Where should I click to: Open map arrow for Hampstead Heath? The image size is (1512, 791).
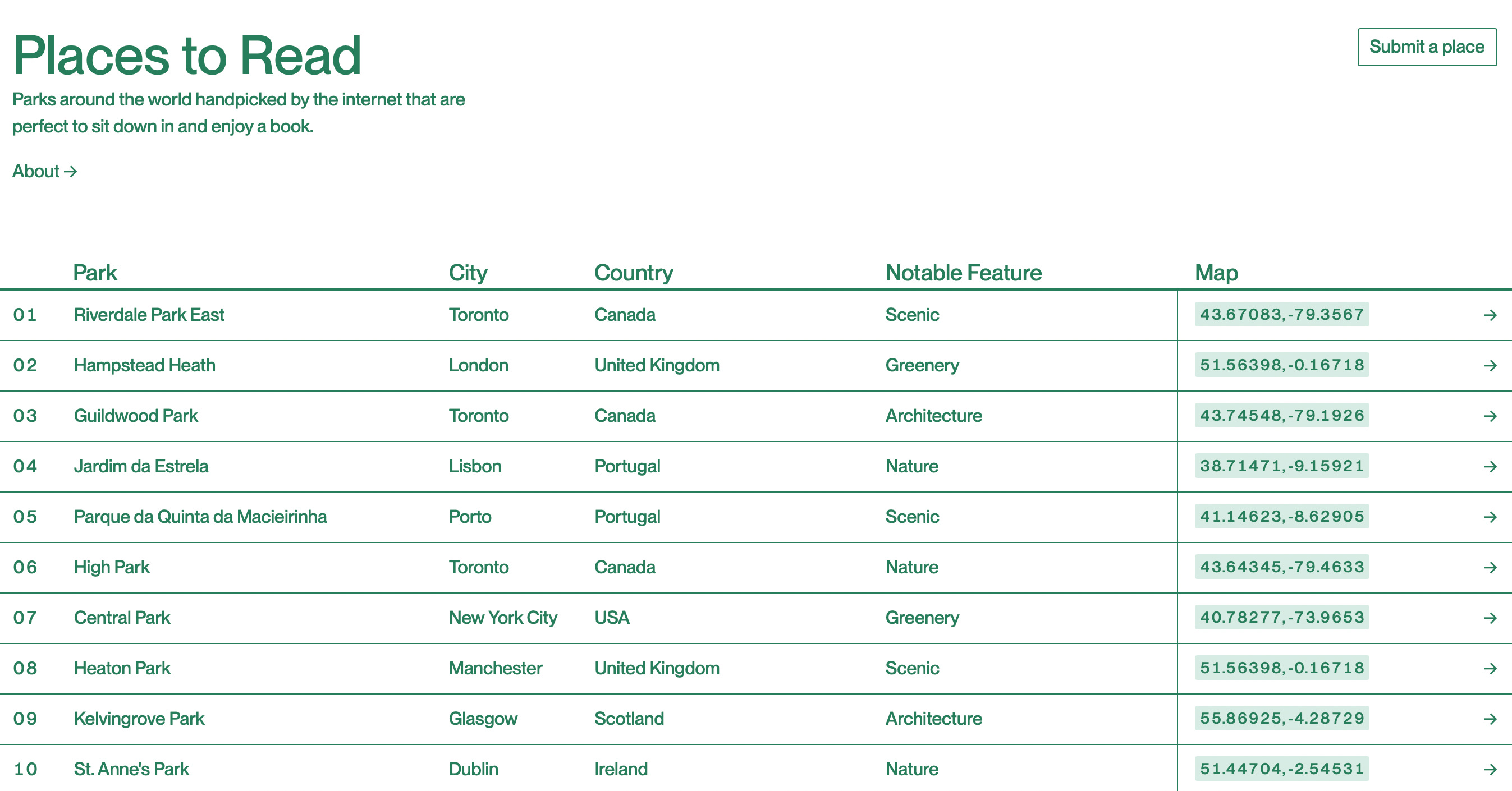click(x=1490, y=366)
